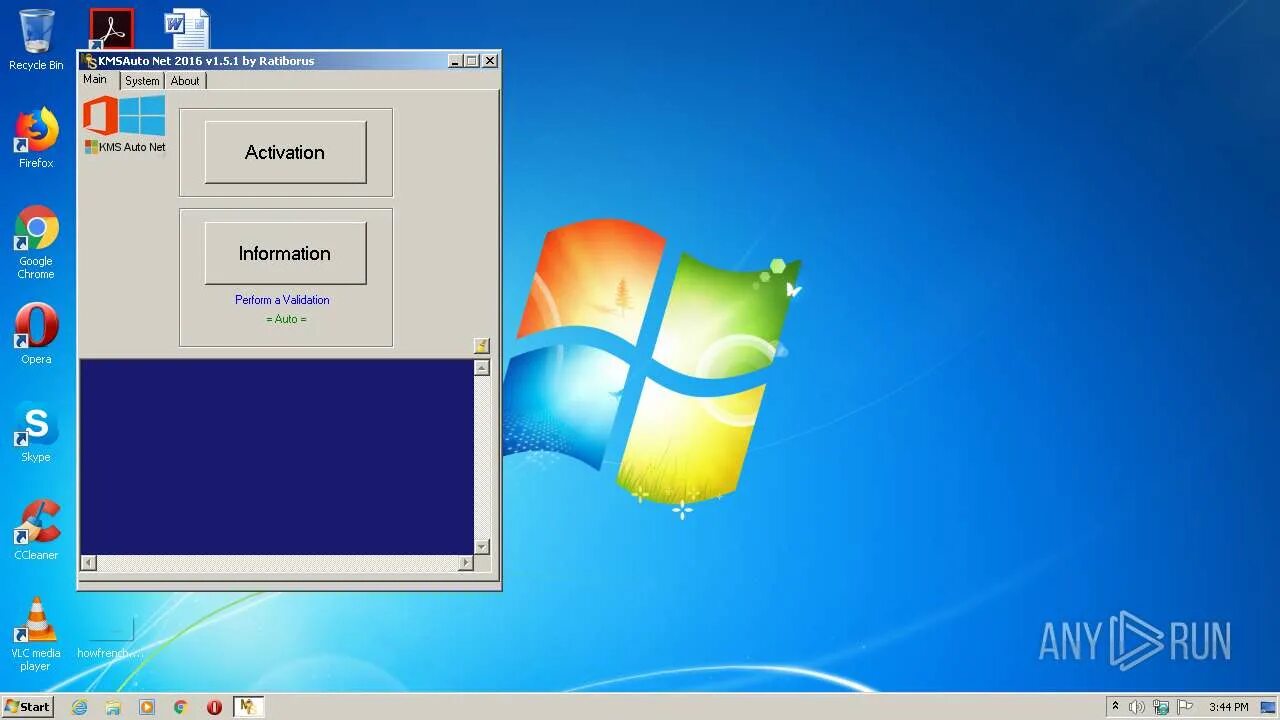Click the log scrollbar up arrow
The height and width of the screenshot is (720, 1280).
(x=482, y=368)
